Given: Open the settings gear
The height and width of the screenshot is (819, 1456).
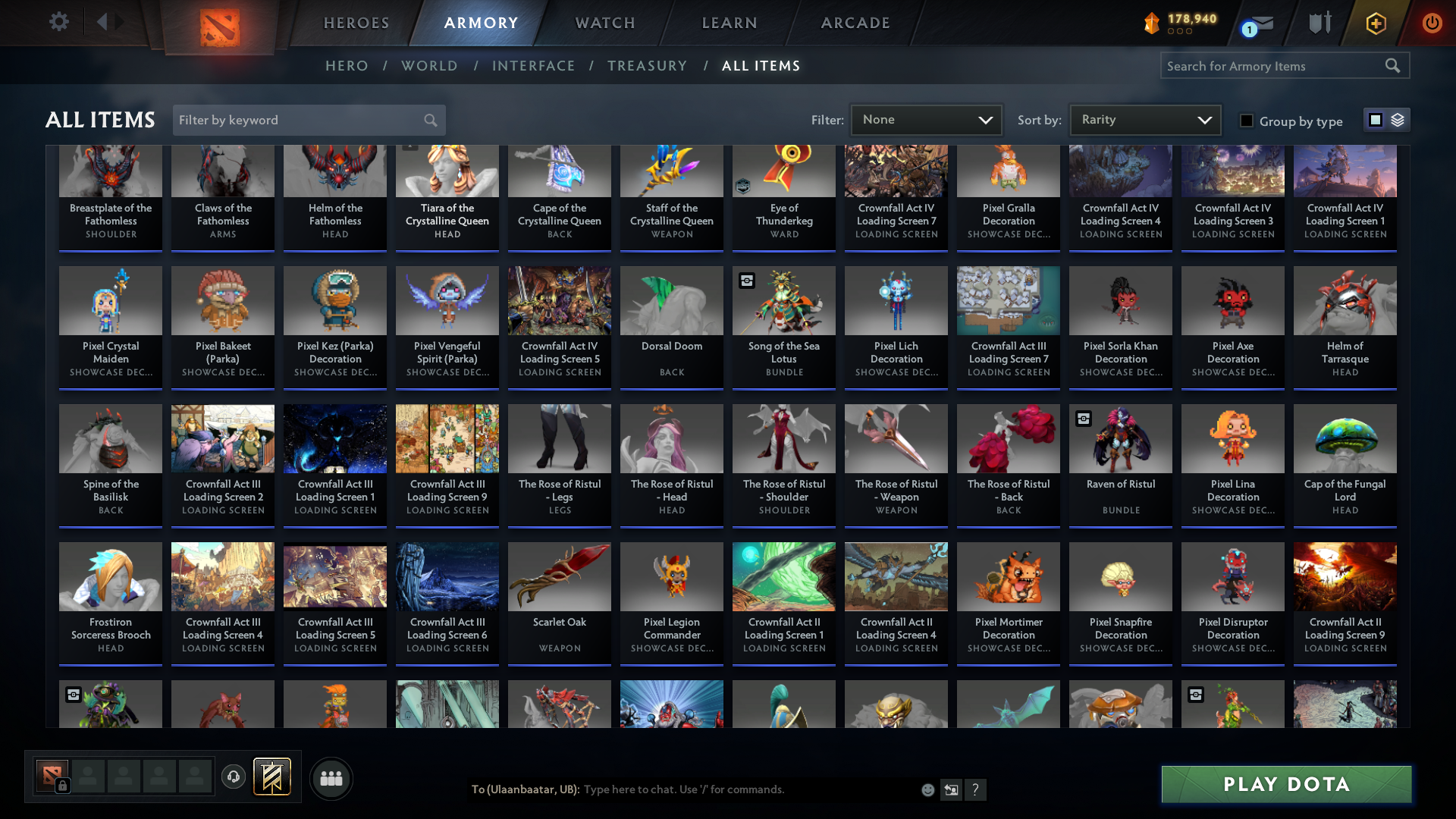Looking at the screenshot, I should (58, 23).
